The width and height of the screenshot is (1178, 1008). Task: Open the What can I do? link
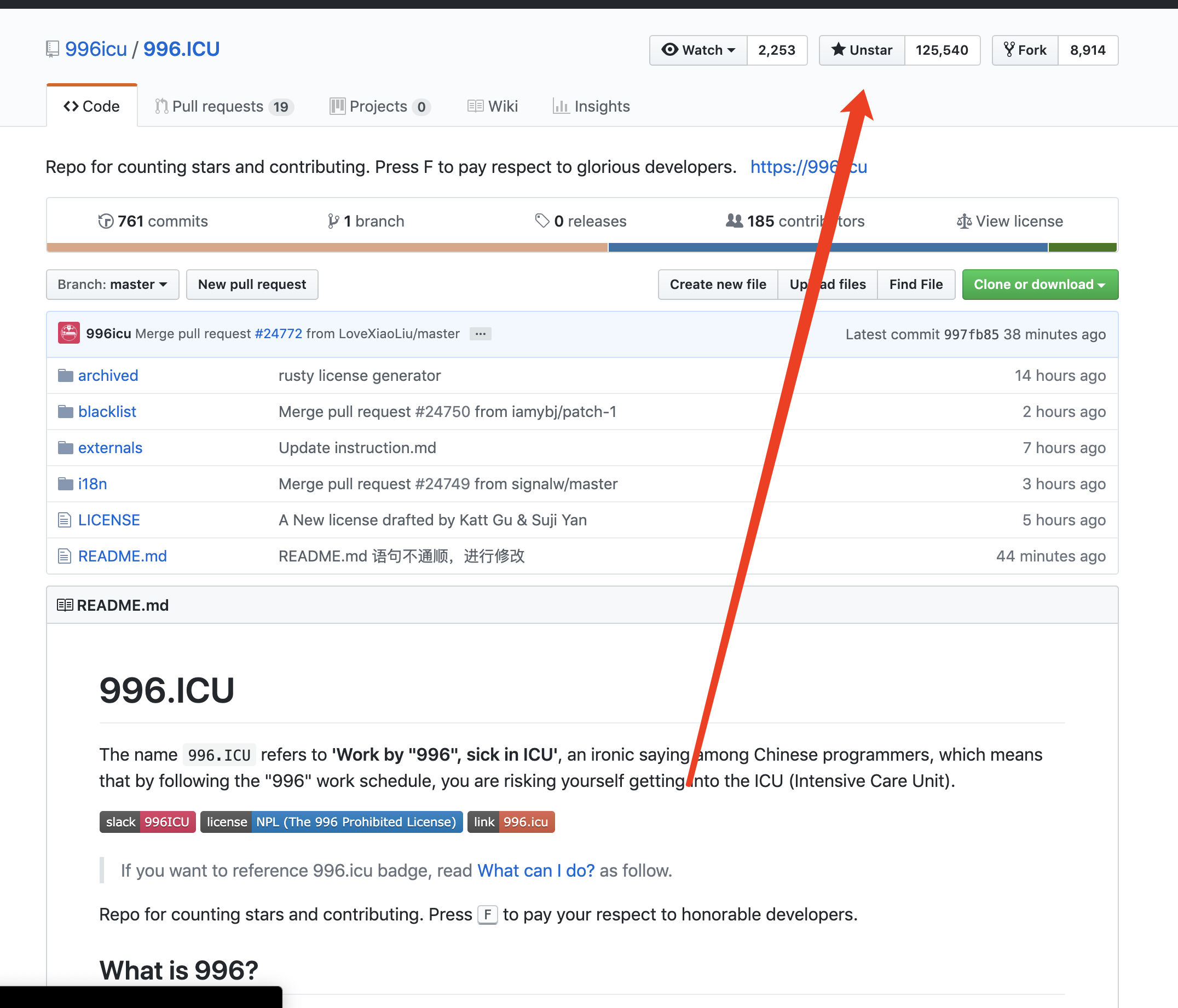(x=535, y=871)
